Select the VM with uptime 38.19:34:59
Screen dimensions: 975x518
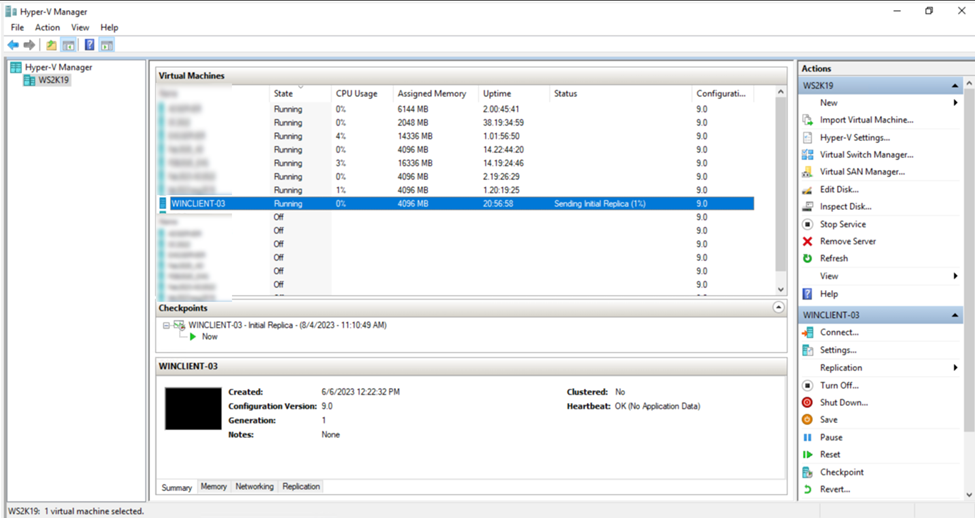(456, 123)
